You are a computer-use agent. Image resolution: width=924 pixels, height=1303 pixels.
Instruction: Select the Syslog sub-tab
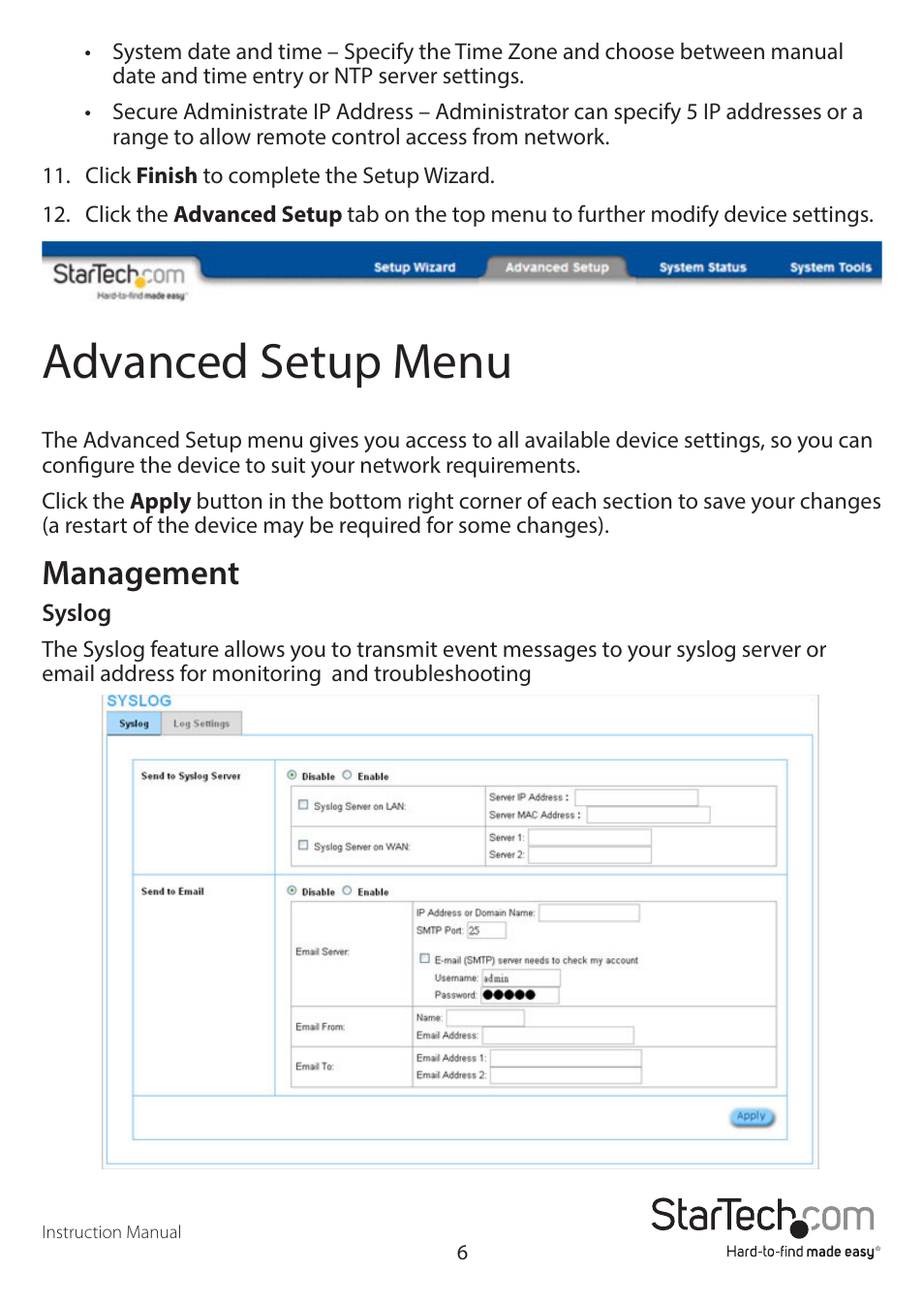134,724
